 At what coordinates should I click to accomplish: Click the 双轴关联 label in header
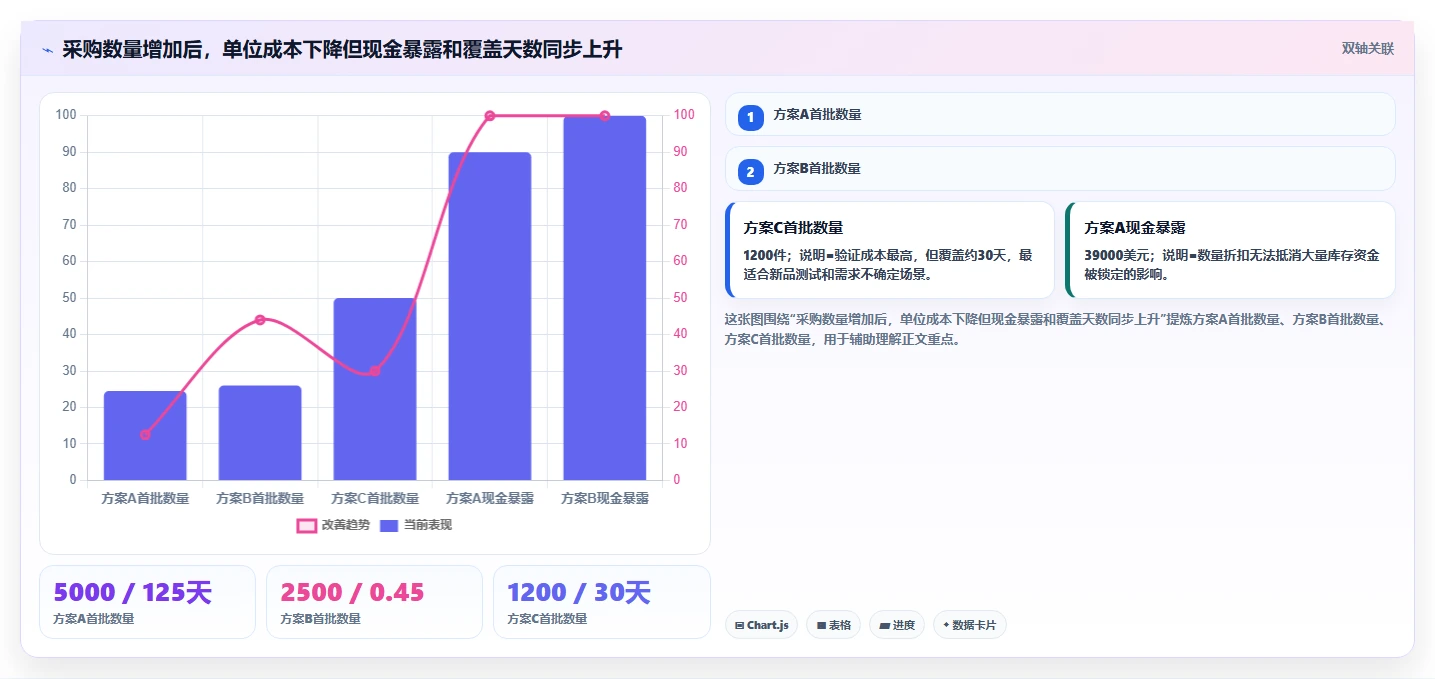[1368, 49]
